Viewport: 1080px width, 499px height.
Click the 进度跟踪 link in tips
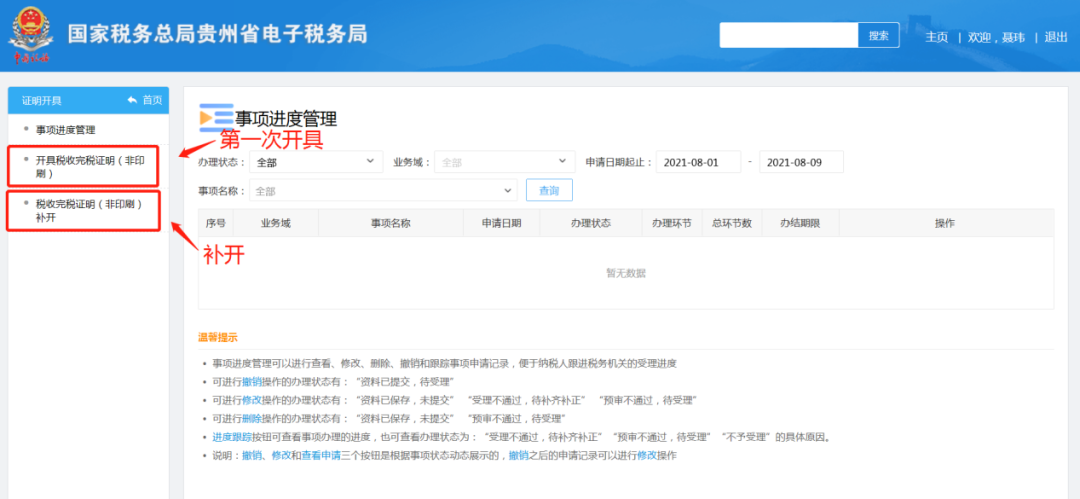pos(232,437)
